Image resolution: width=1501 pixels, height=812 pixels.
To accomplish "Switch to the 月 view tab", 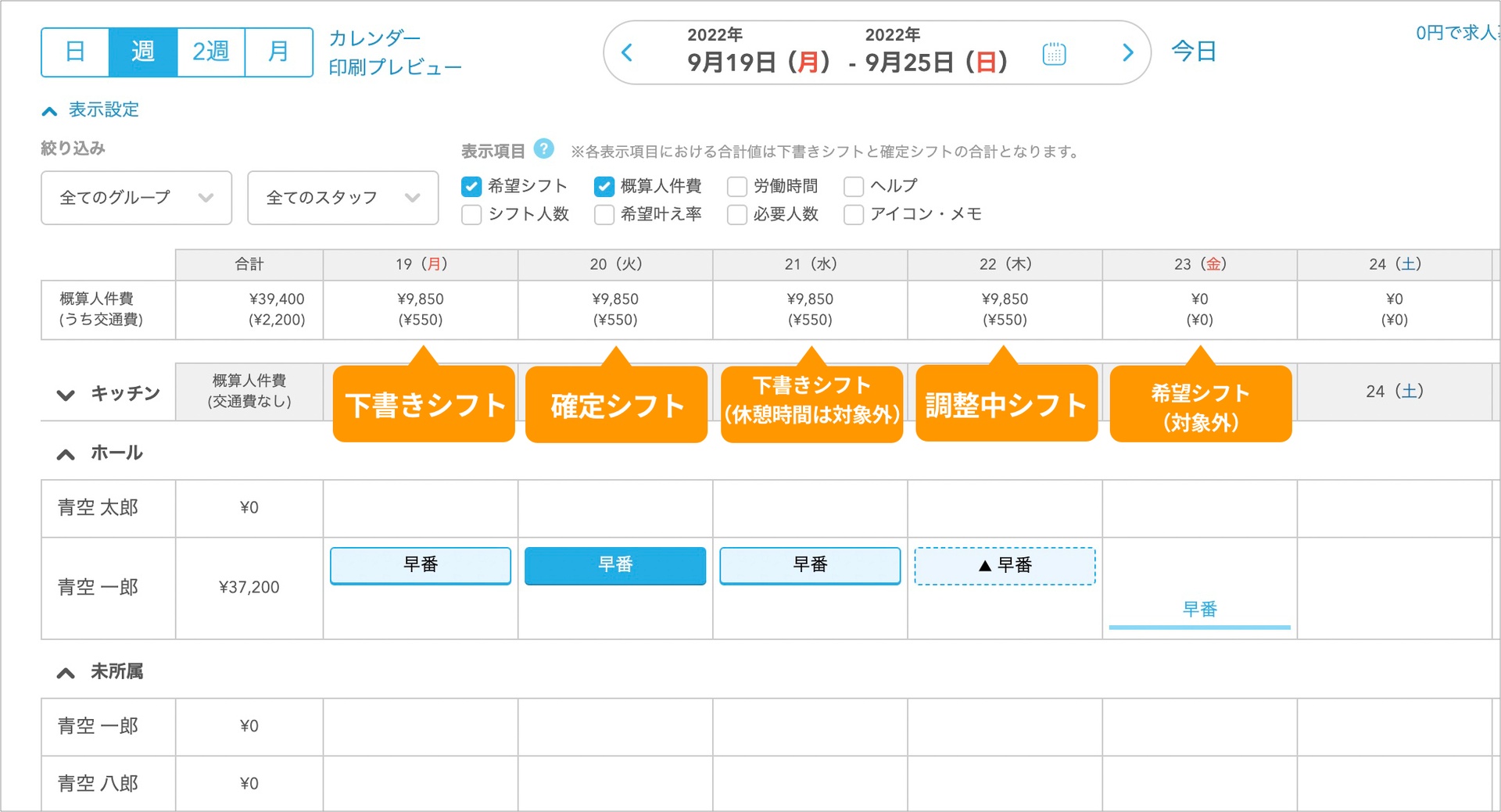I will tap(279, 52).
